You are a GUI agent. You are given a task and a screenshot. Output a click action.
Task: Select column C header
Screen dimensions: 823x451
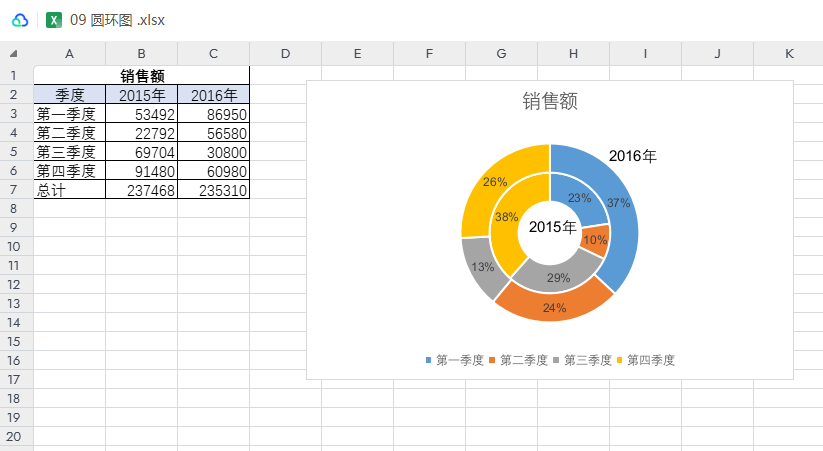pyautogui.click(x=213, y=54)
